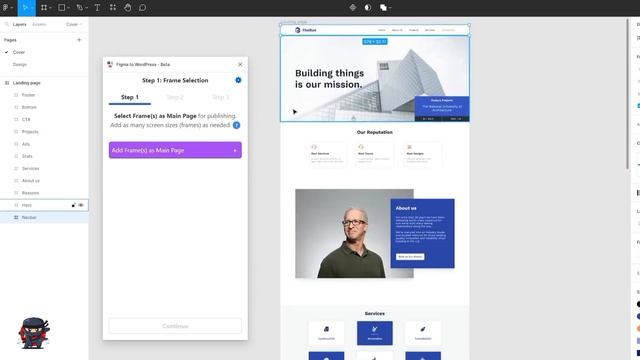640x360 pixels.
Task: Open the main menu dropdown arrow
Action: click(x=11, y=8)
